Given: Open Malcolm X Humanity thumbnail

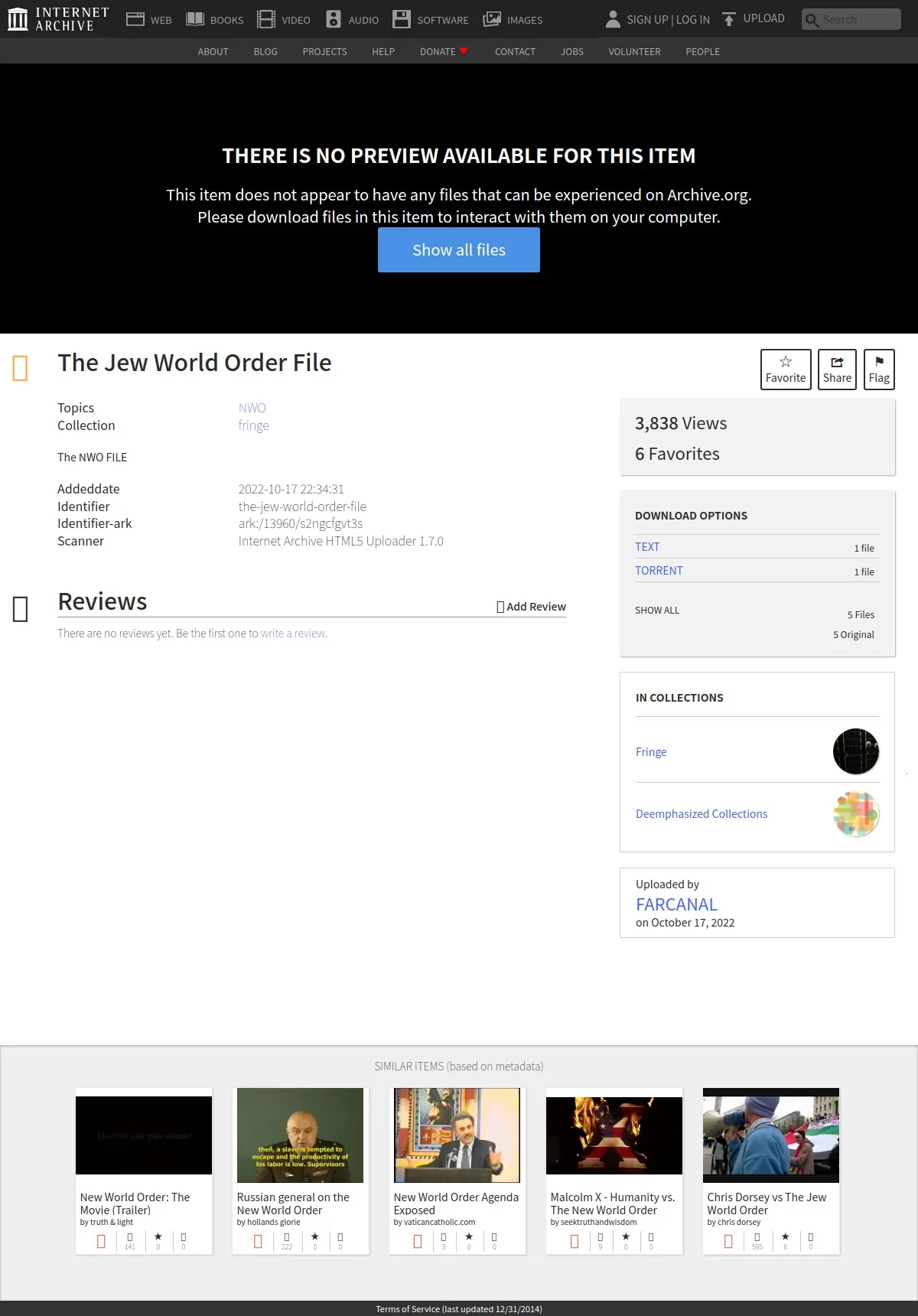Looking at the screenshot, I should coord(614,1135).
